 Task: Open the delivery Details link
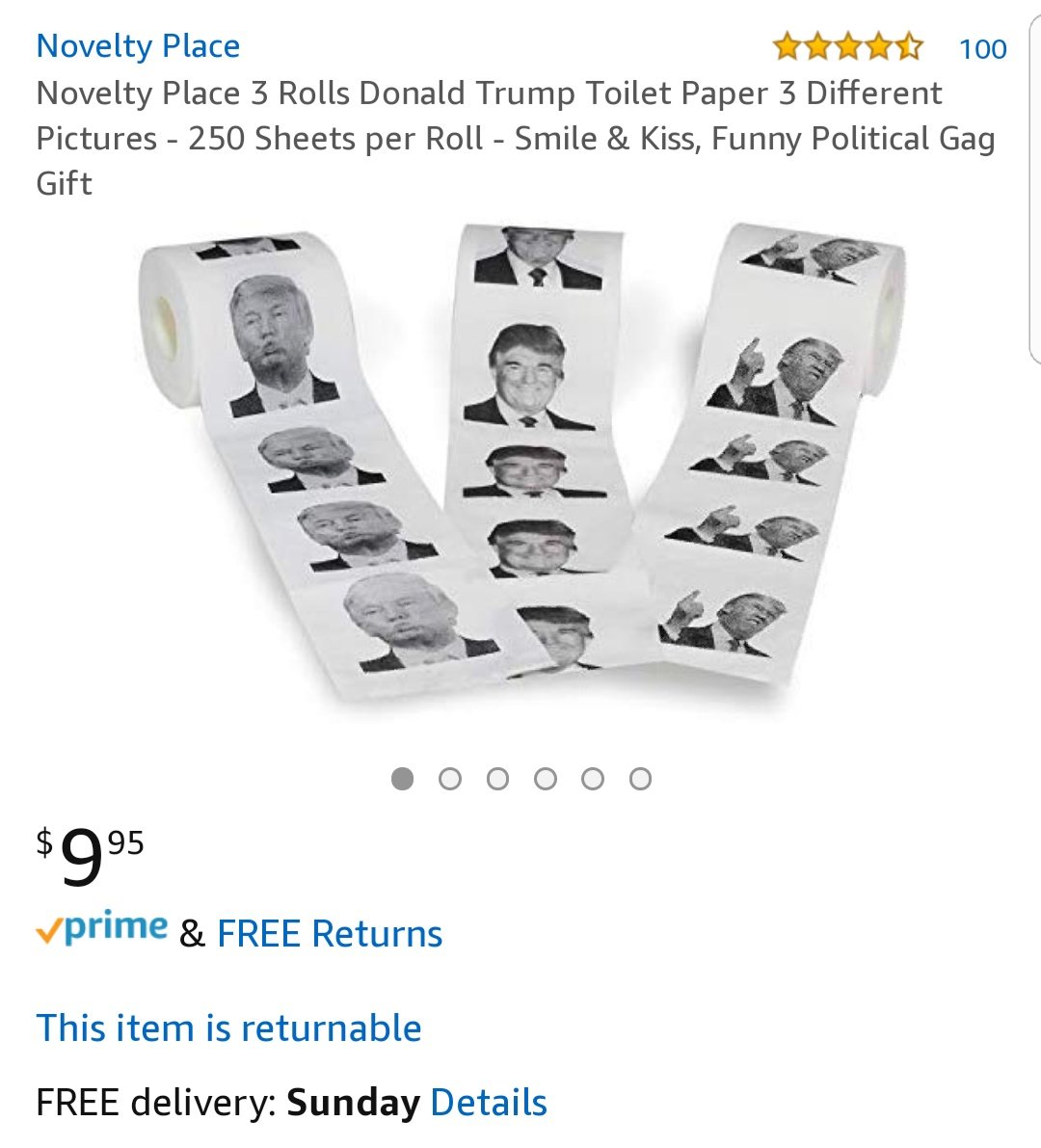[x=489, y=1102]
